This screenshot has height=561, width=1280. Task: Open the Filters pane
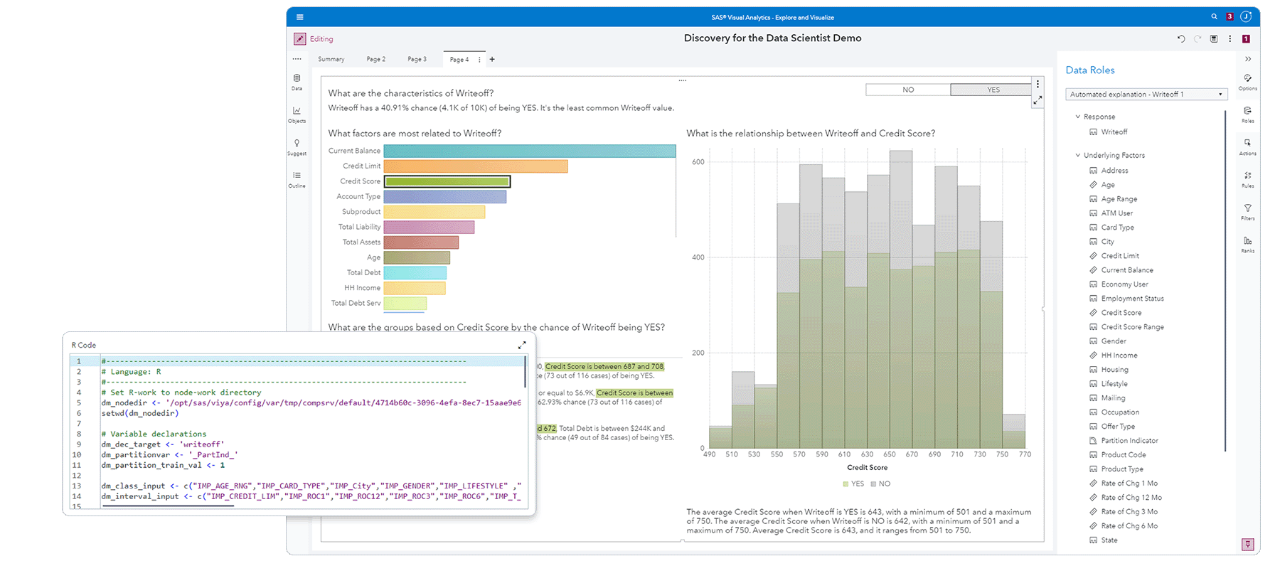1248,212
